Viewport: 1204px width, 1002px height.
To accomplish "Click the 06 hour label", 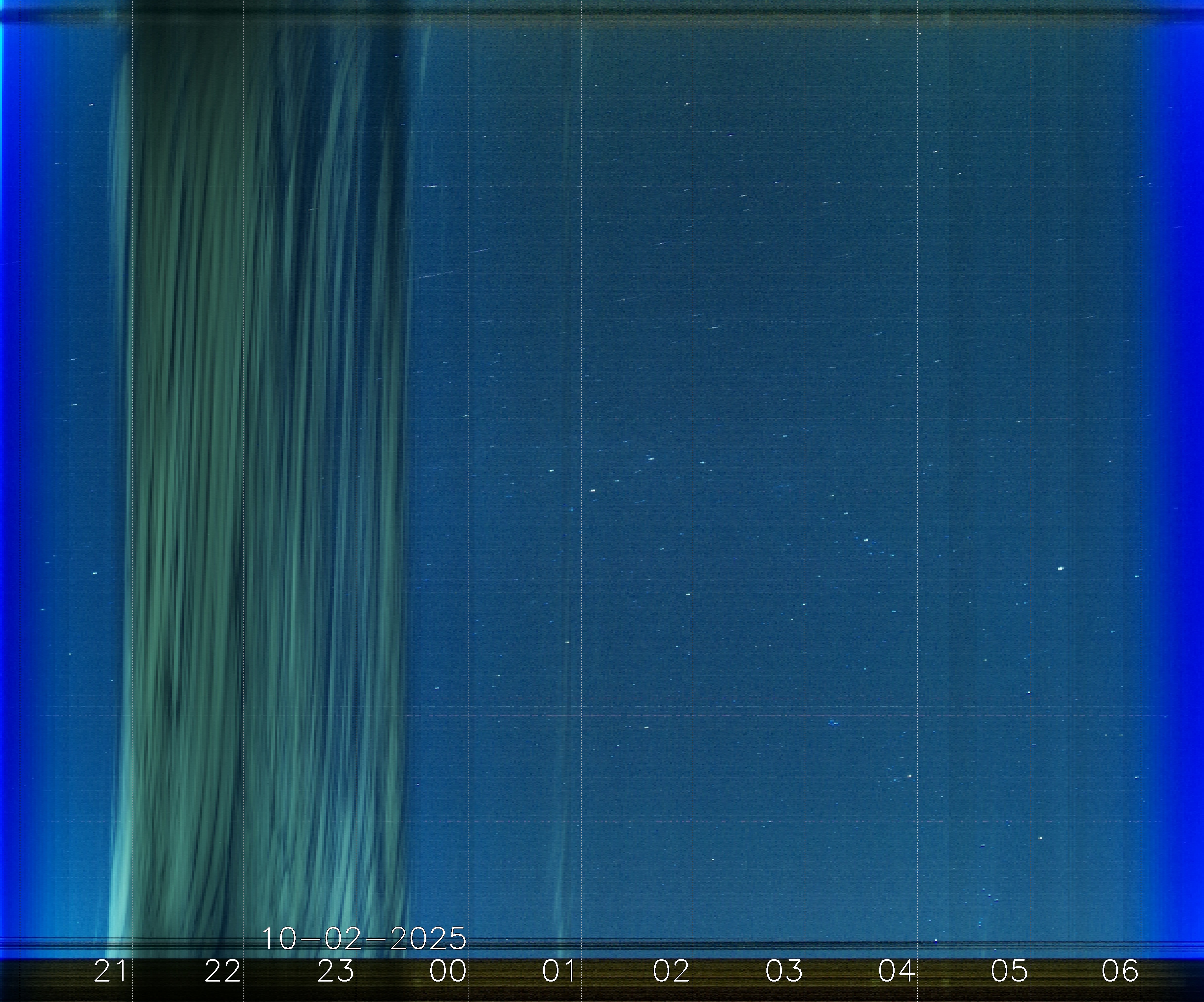I will click(x=1120, y=971).
